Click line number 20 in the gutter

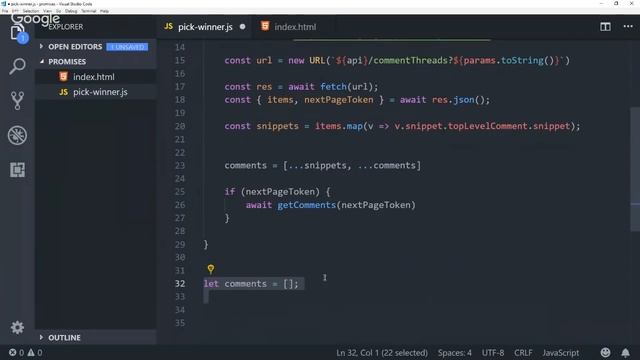(180, 126)
